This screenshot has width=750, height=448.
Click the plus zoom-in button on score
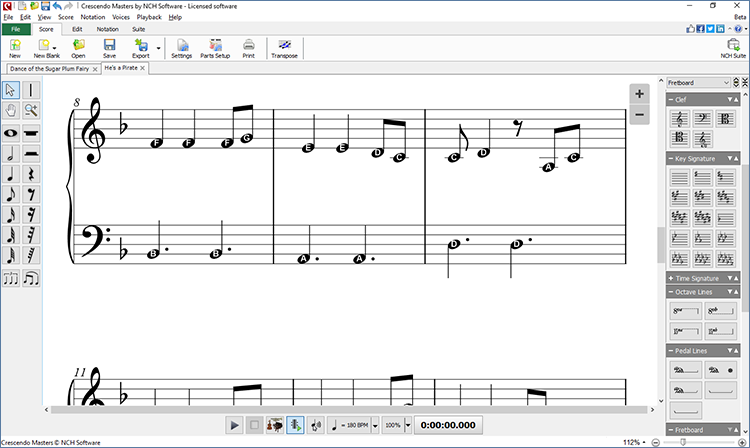(x=640, y=94)
